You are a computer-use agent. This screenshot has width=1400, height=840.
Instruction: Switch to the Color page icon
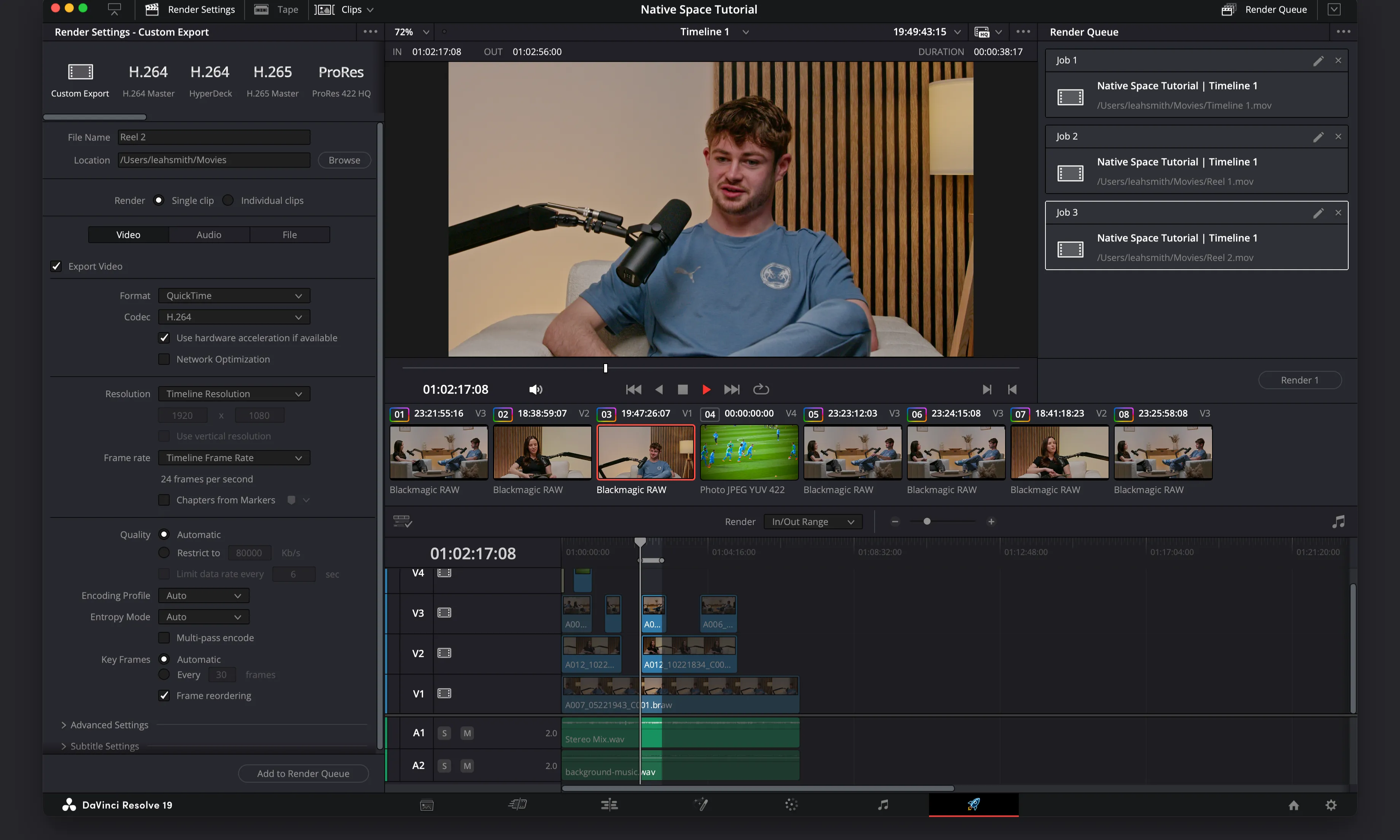click(x=791, y=804)
